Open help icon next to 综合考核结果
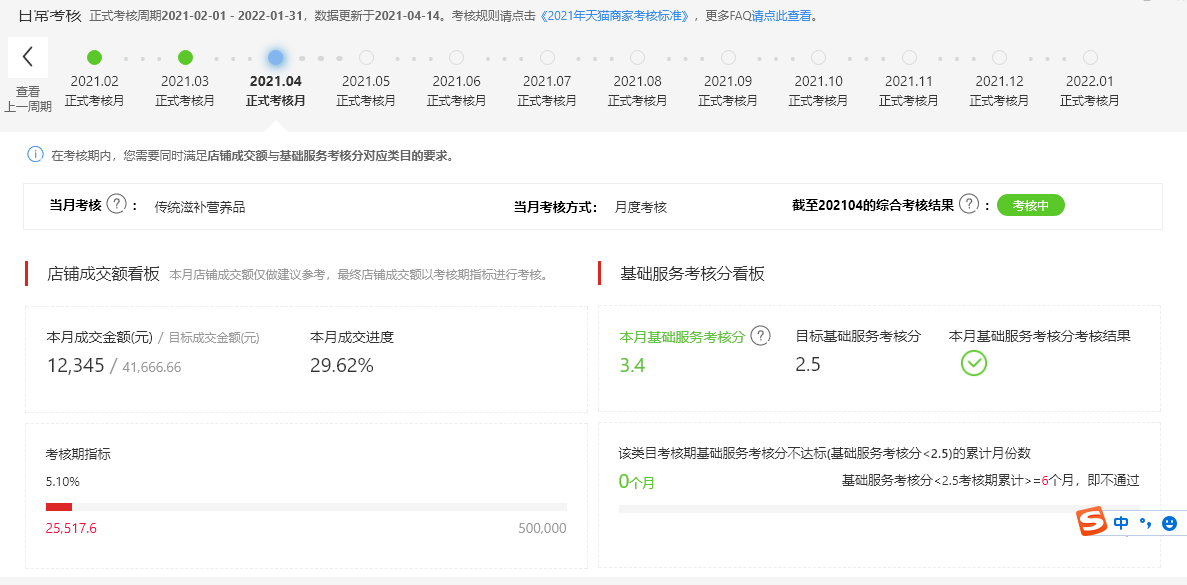The image size is (1187, 585). 967,204
